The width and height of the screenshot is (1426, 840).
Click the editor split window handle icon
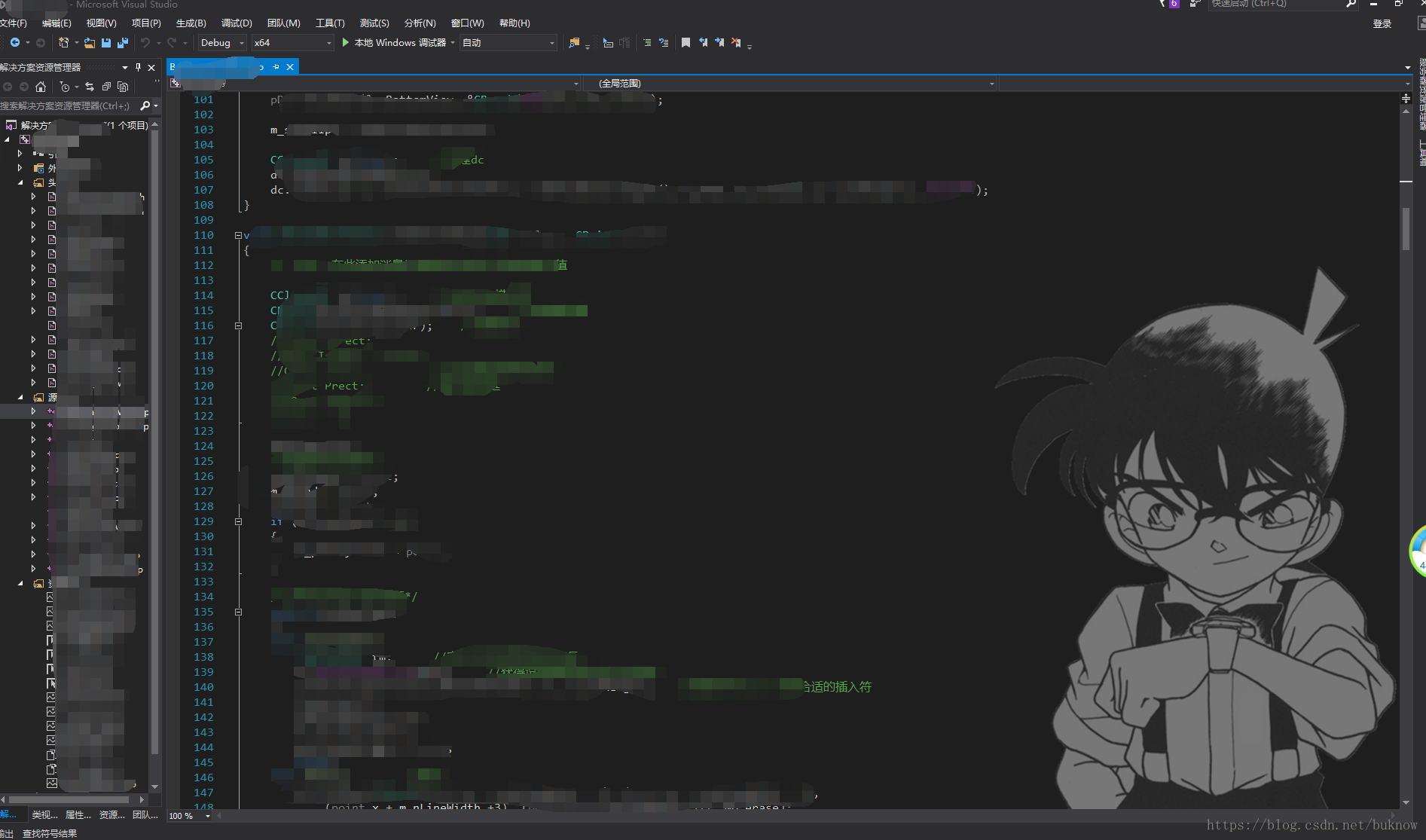tap(1406, 99)
